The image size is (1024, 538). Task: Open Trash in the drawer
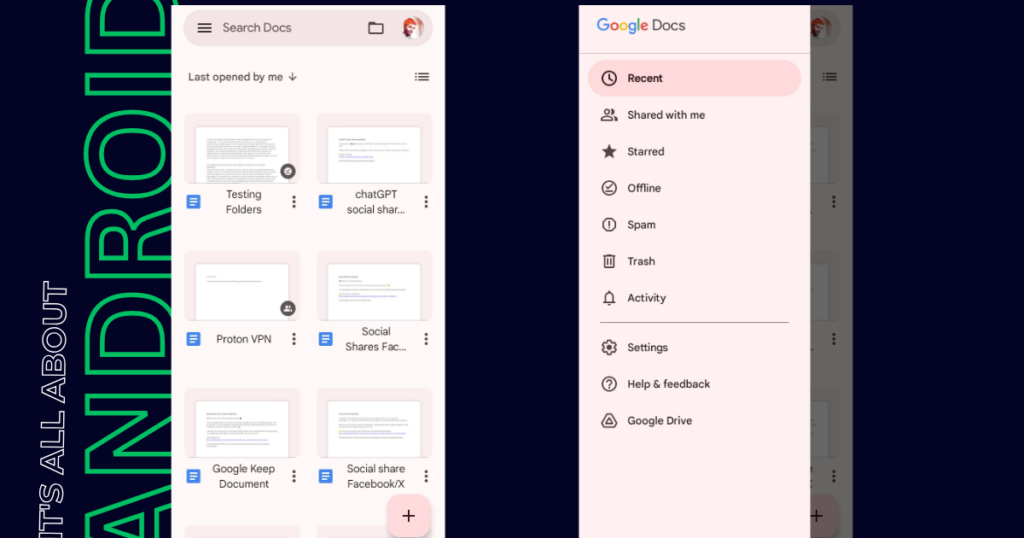(694, 261)
